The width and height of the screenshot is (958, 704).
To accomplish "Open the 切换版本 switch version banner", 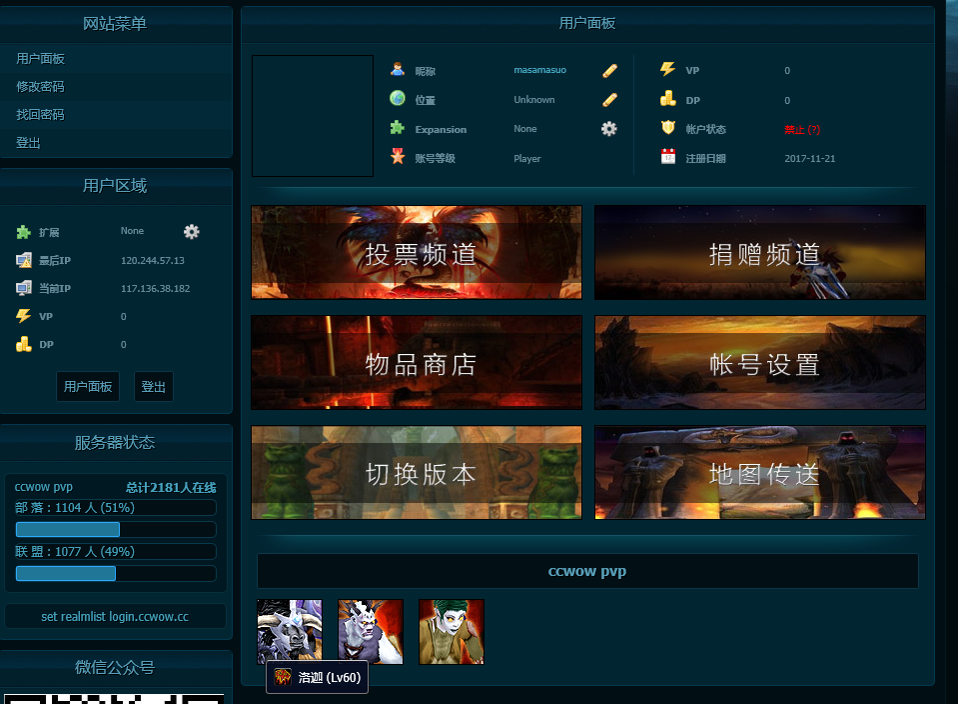I will click(416, 472).
